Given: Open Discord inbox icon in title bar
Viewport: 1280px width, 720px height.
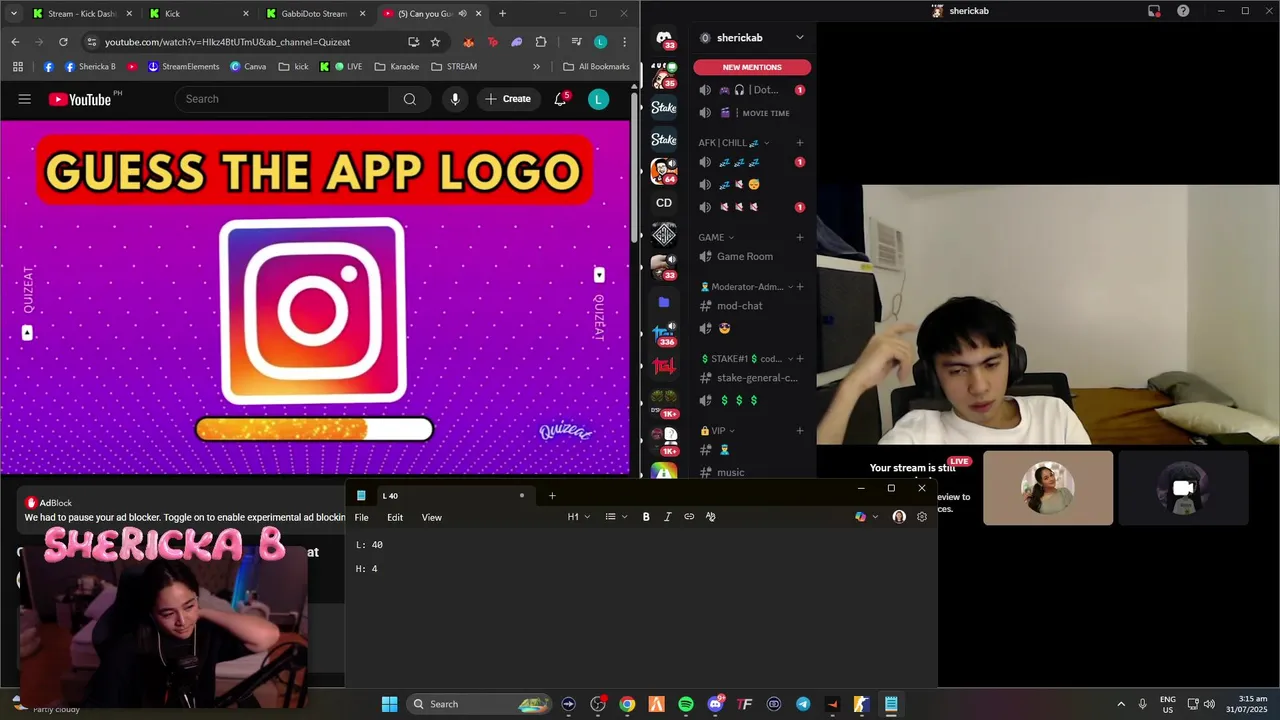Looking at the screenshot, I should click(x=1154, y=11).
